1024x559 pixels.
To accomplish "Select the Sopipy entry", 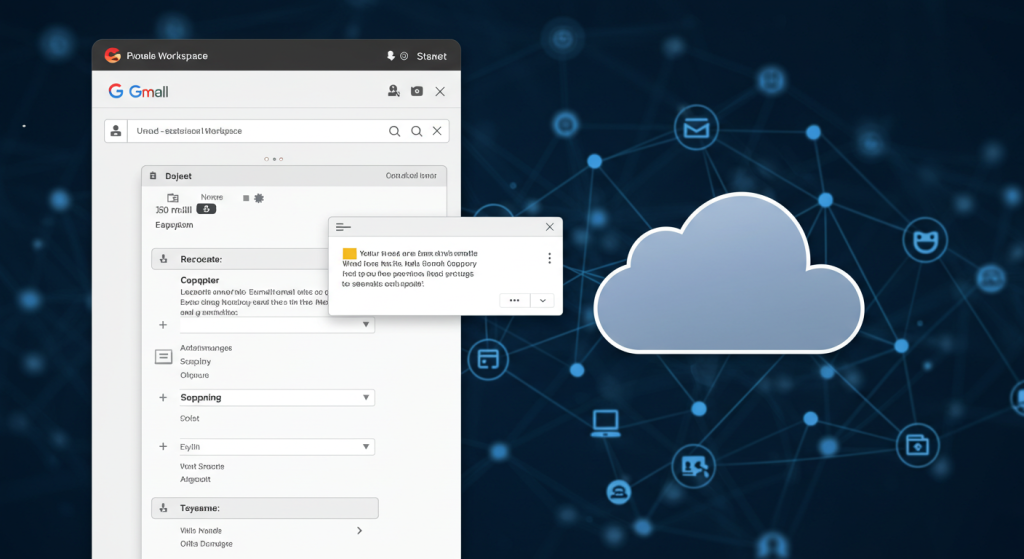I will (x=195, y=361).
